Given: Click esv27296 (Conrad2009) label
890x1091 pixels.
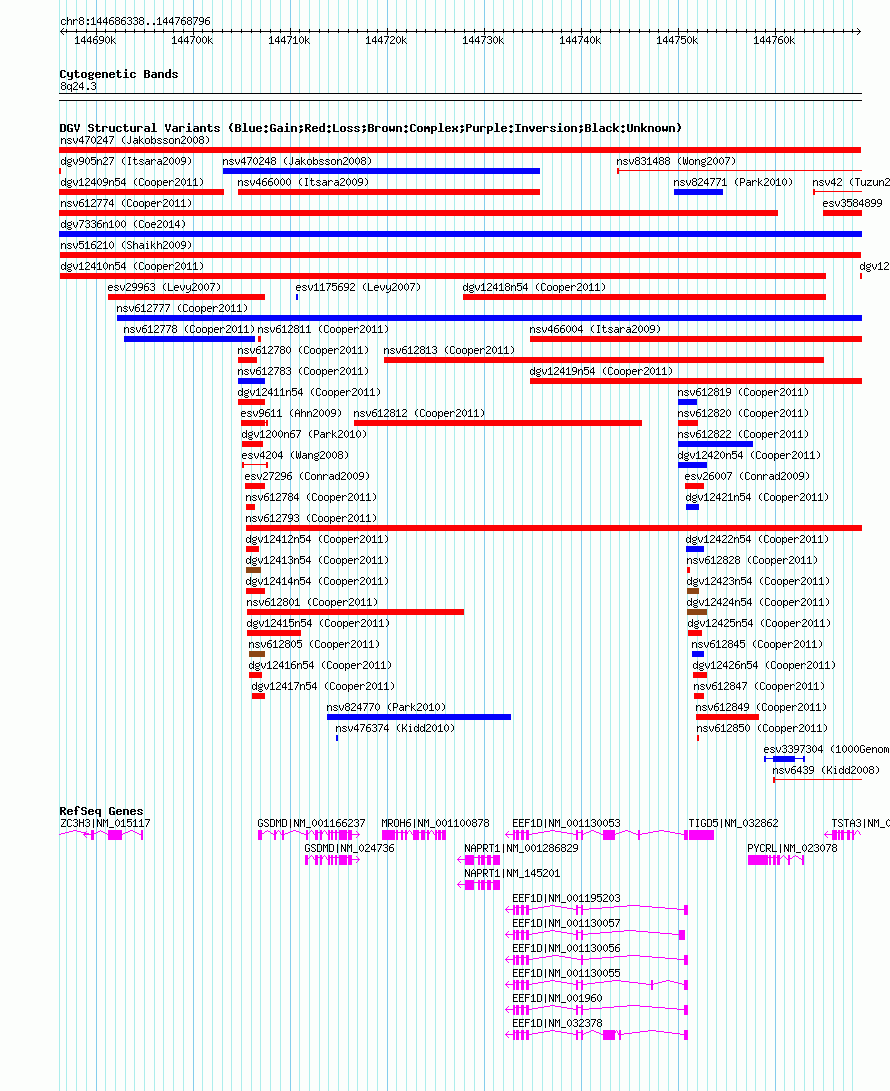Looking at the screenshot, I should point(307,476).
